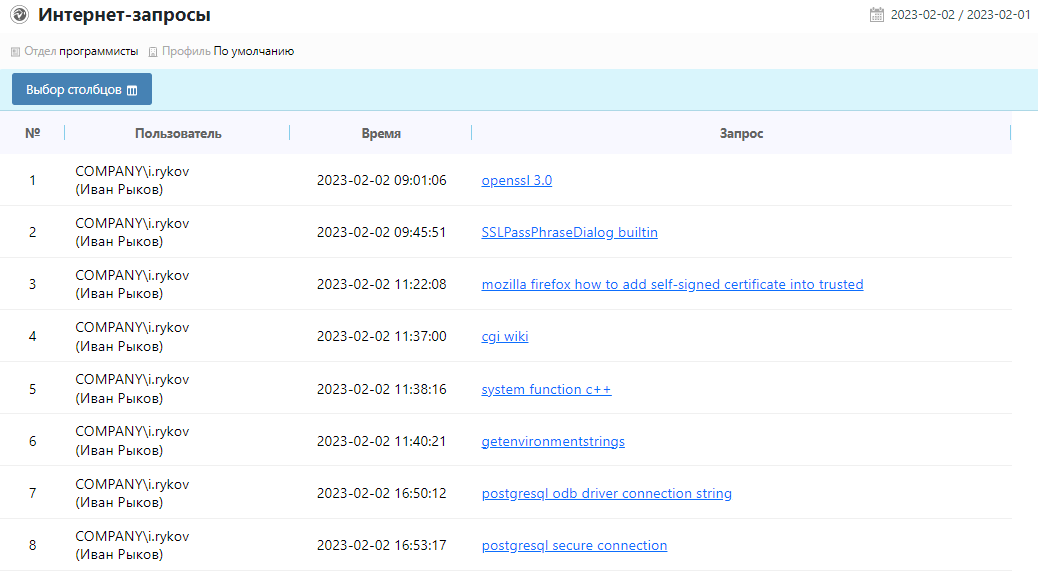Viewport: 1038px width, 584px height.
Task: Sort by the Запрос column header
Action: pos(741,133)
